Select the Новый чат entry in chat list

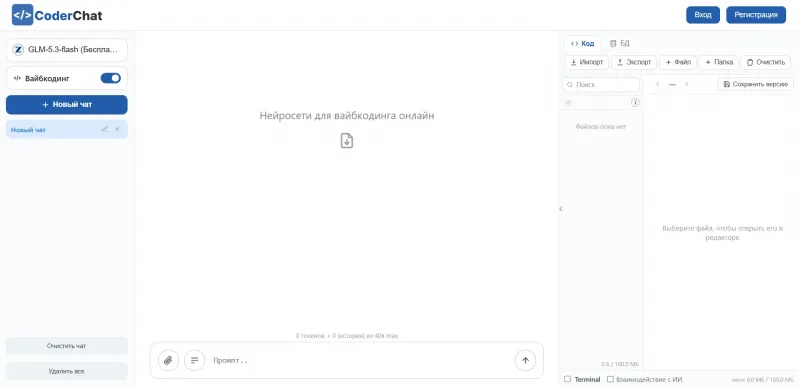tap(67, 130)
